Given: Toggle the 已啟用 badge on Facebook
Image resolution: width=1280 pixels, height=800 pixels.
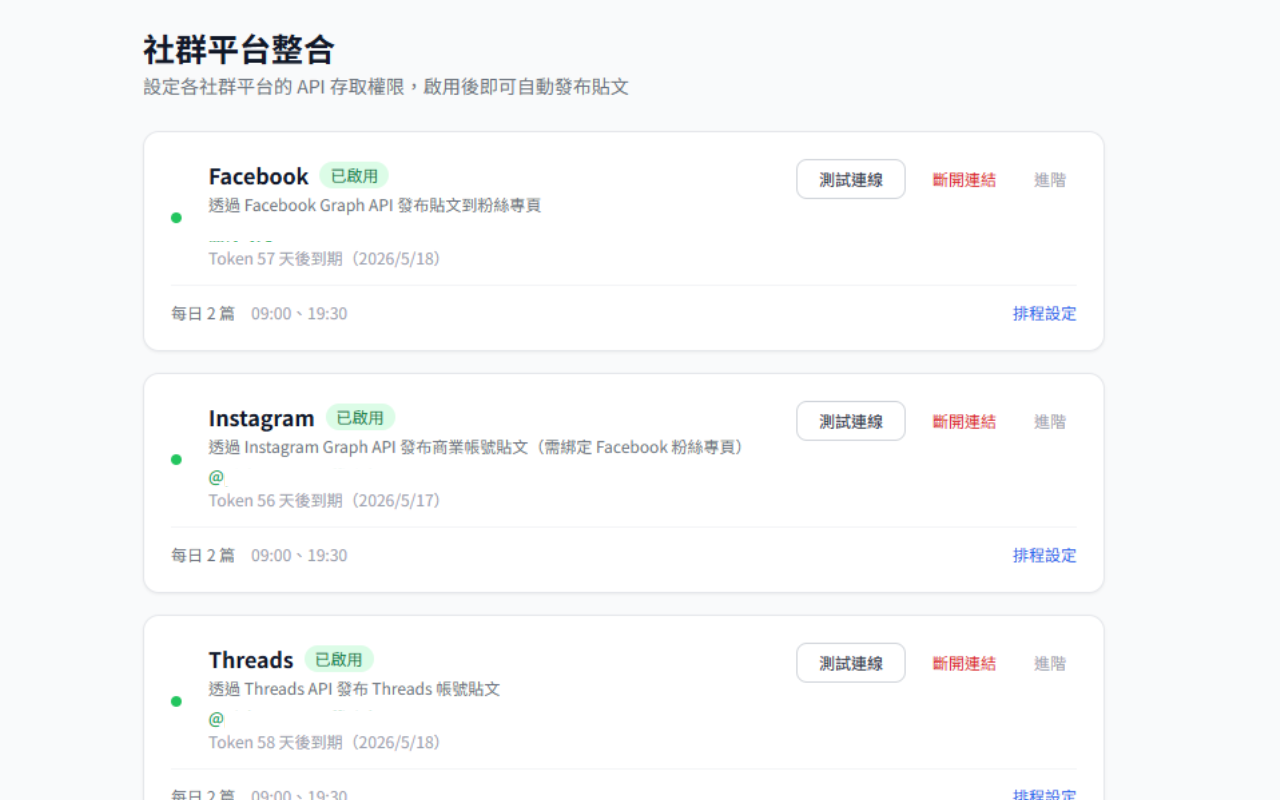Looking at the screenshot, I should (x=354, y=175).
